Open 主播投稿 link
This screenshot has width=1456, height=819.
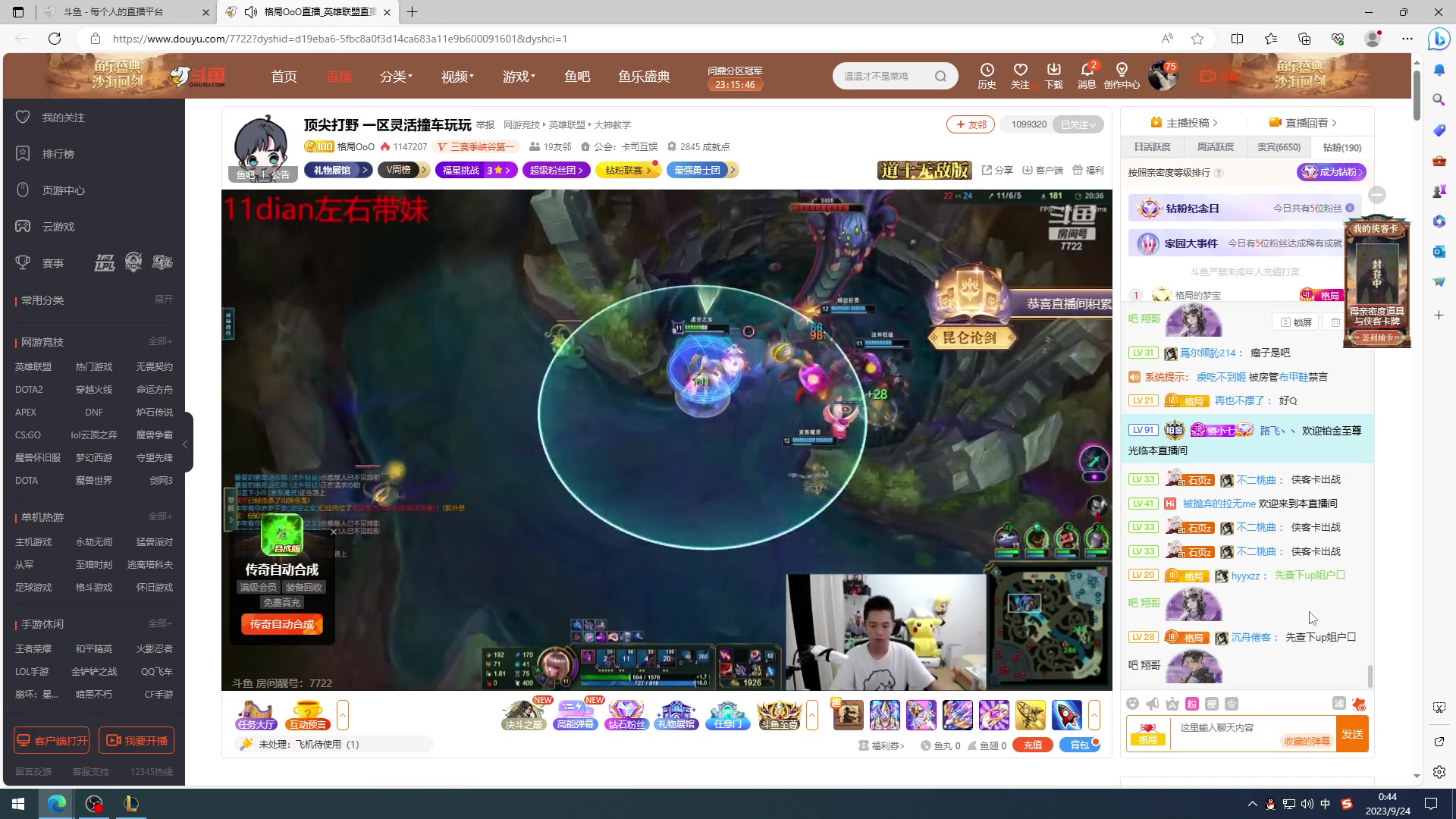click(1184, 123)
